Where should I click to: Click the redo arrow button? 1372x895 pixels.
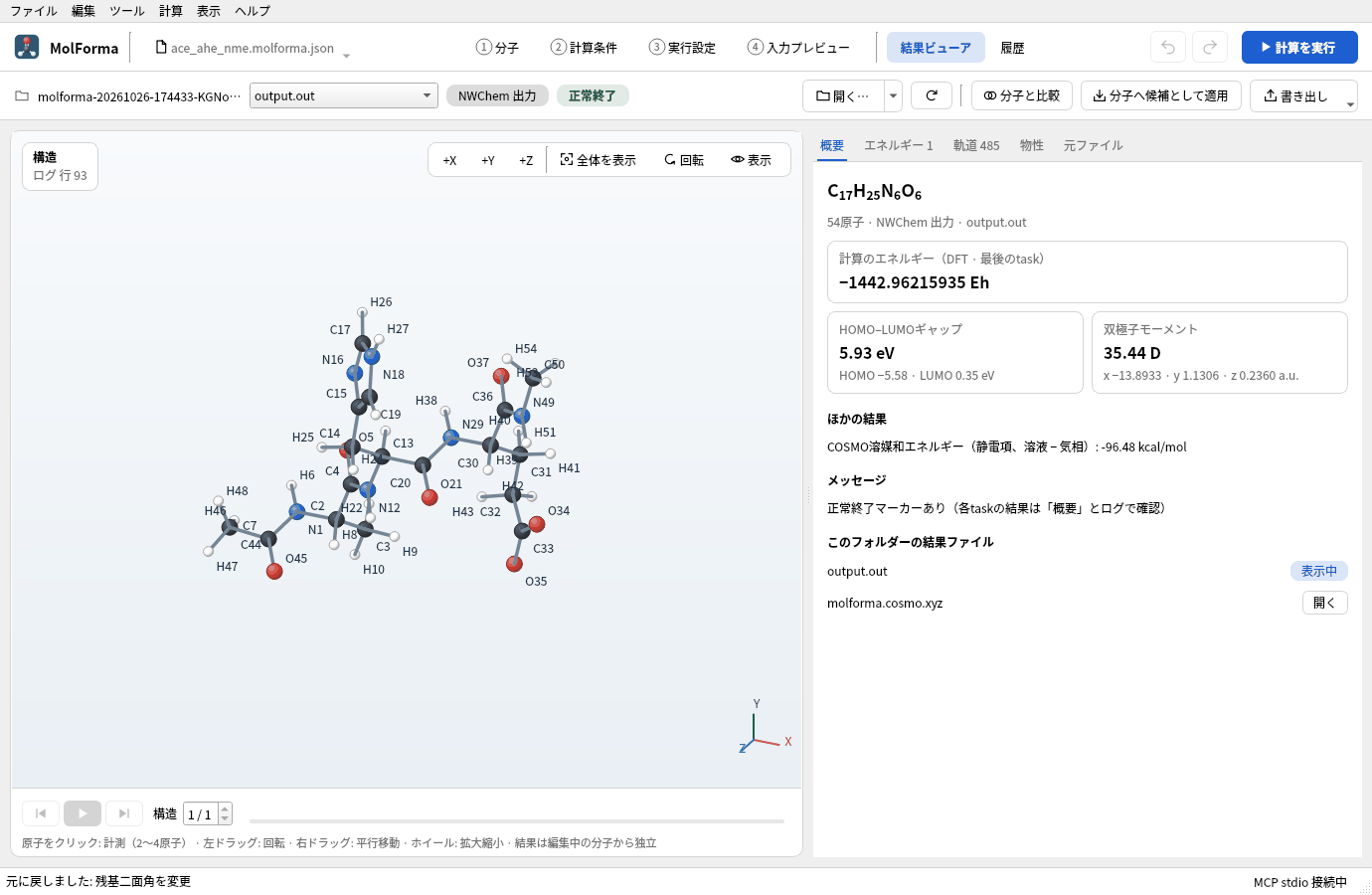click(1210, 47)
